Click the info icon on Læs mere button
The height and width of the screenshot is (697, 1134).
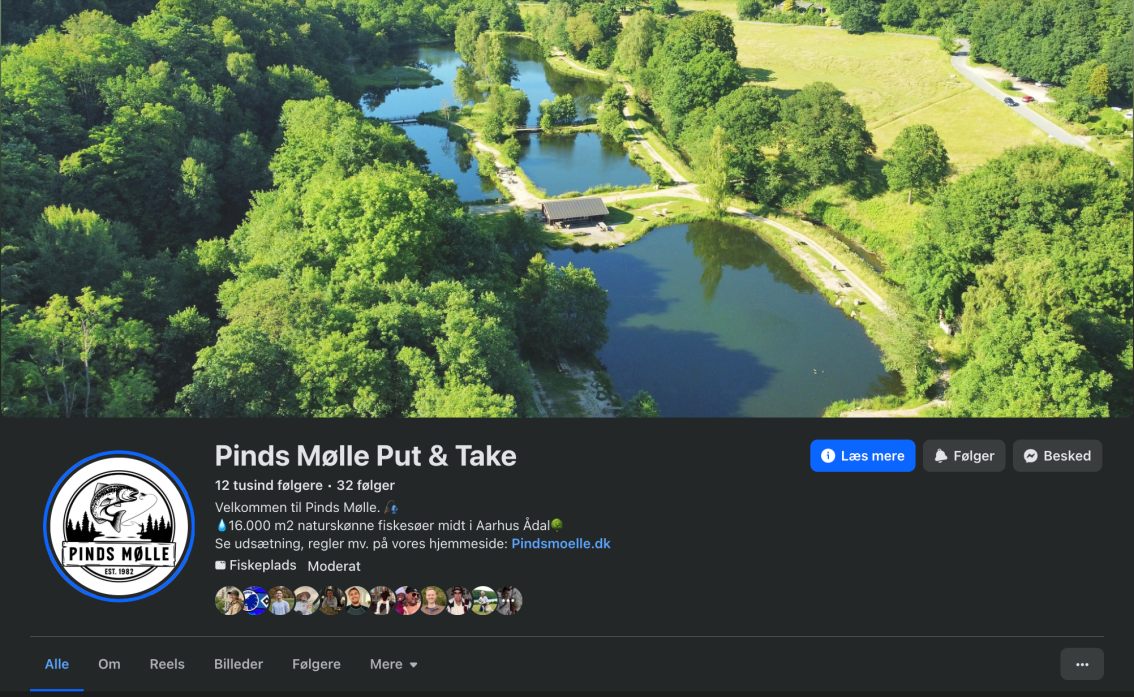click(827, 455)
